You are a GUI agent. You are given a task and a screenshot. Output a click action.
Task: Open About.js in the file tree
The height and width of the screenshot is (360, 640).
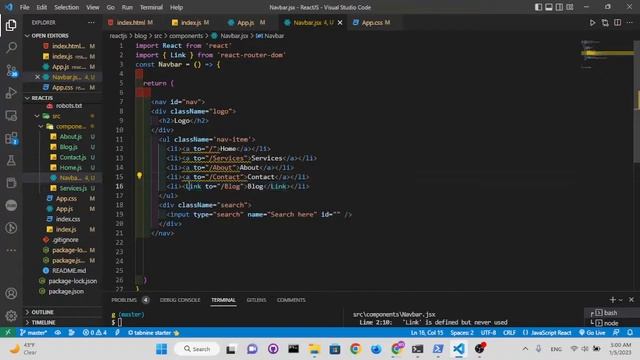coord(71,137)
